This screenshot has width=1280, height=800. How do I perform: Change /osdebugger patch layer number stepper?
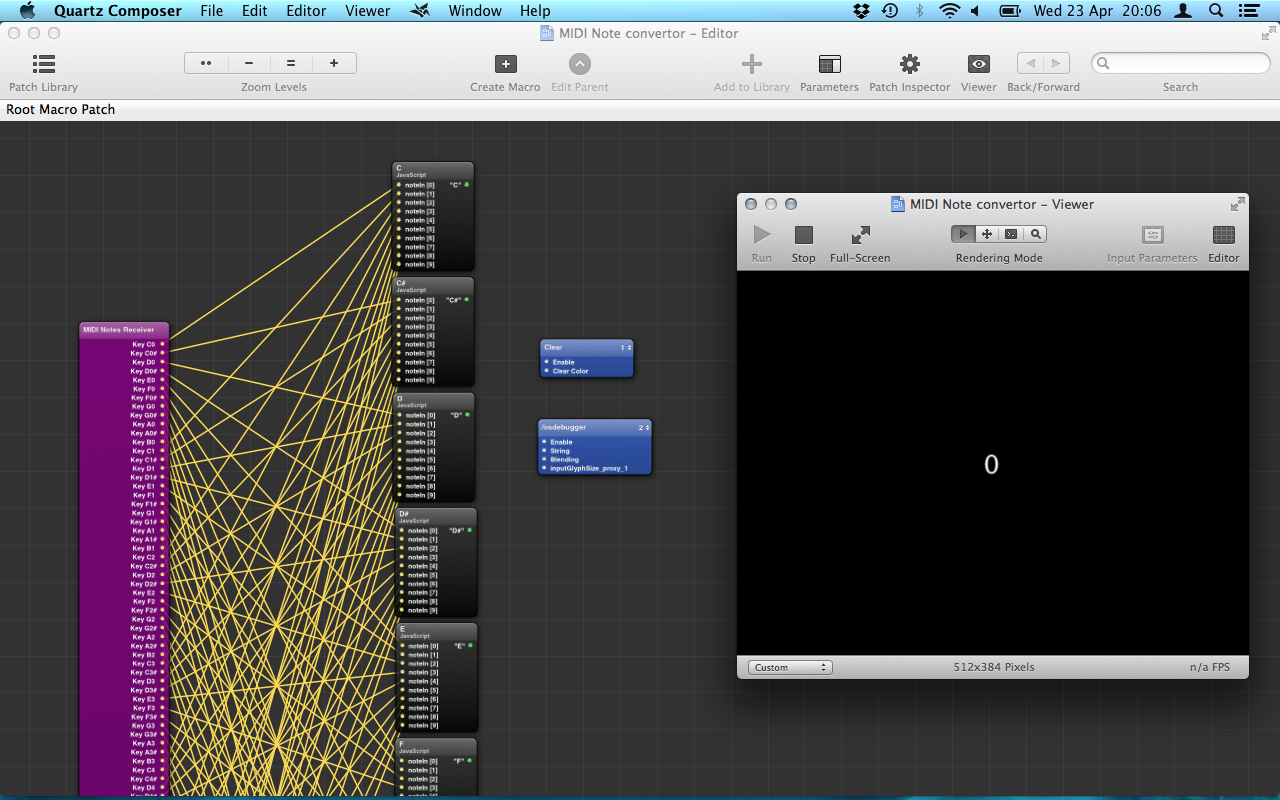[x=644, y=427]
